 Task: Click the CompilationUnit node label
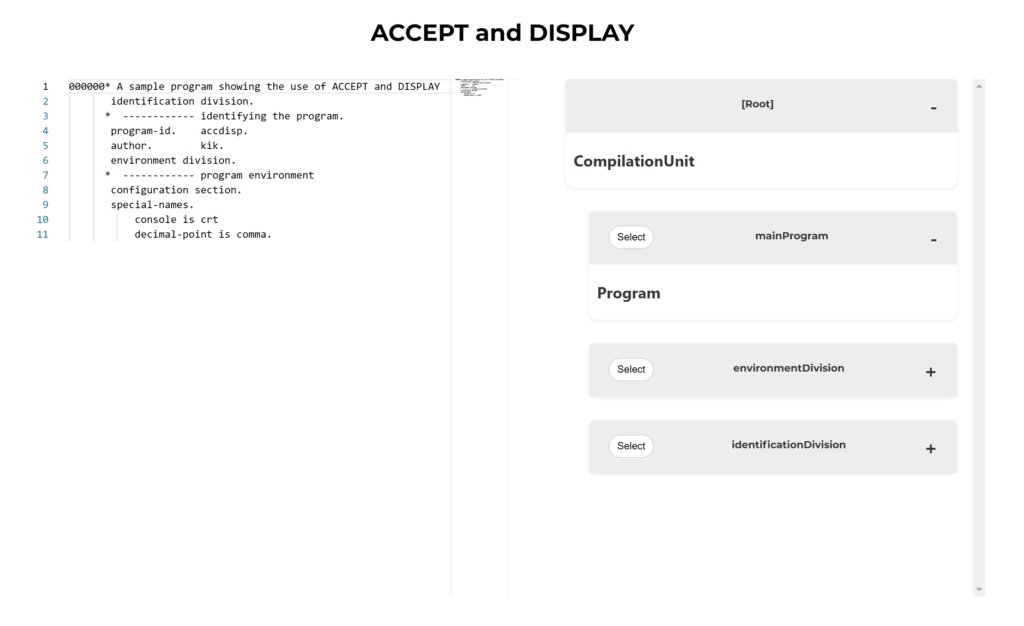(x=633, y=161)
